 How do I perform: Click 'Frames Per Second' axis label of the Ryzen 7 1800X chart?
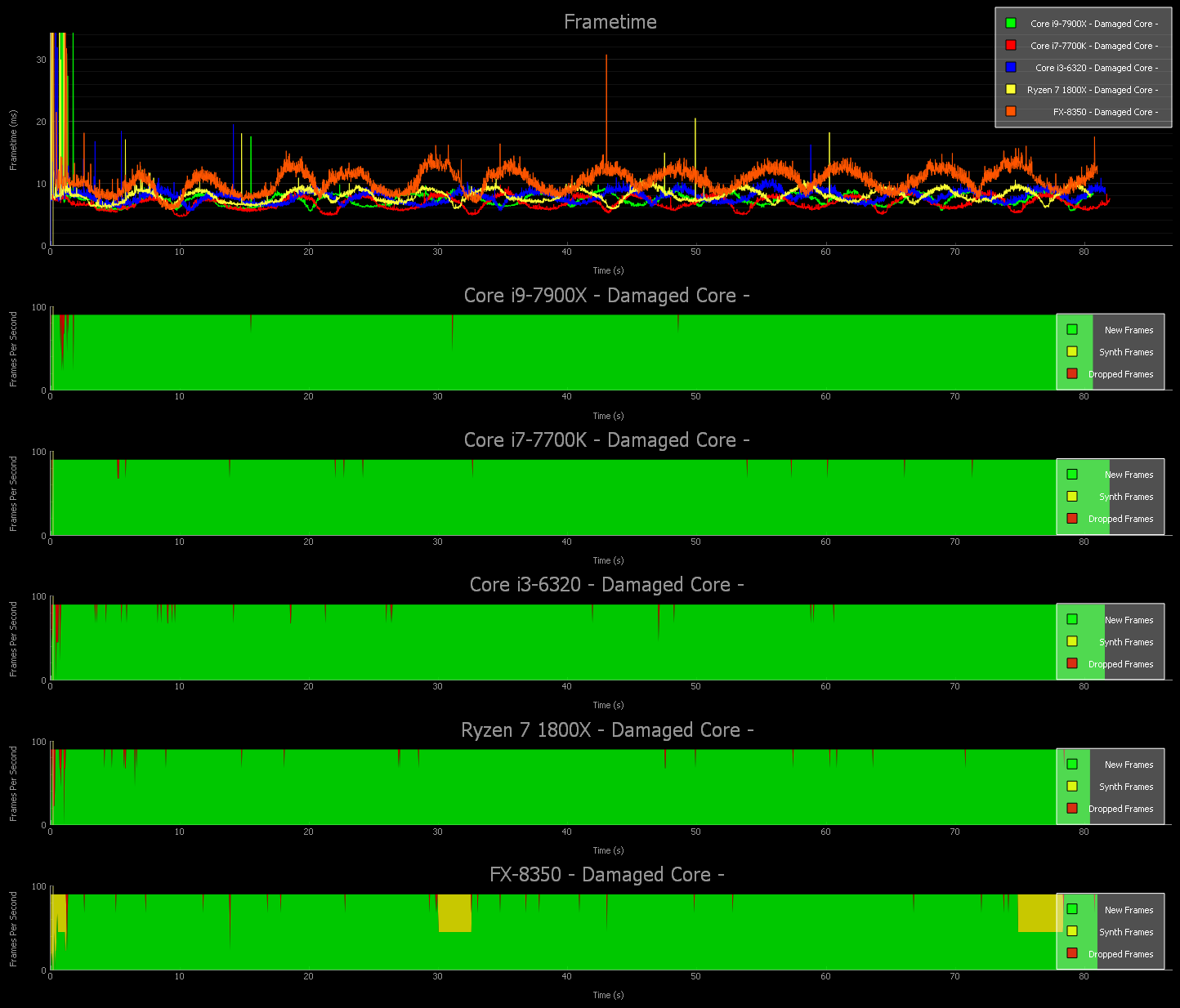[x=13, y=783]
